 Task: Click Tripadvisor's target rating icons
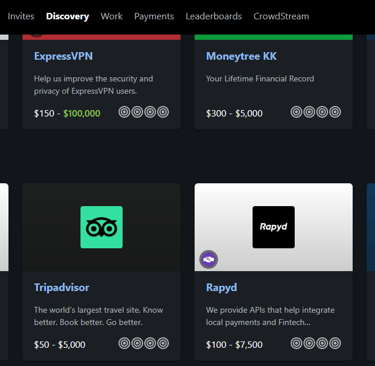(144, 343)
